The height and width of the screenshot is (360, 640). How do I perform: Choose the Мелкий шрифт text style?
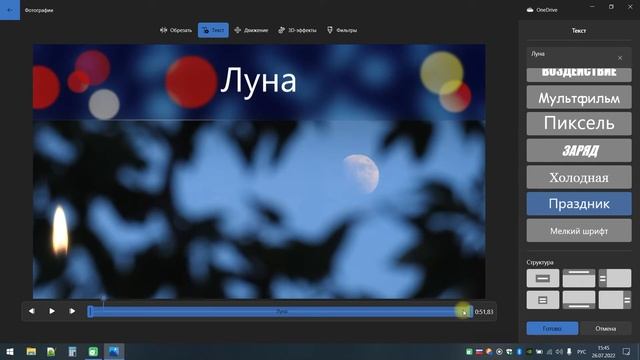(579, 231)
